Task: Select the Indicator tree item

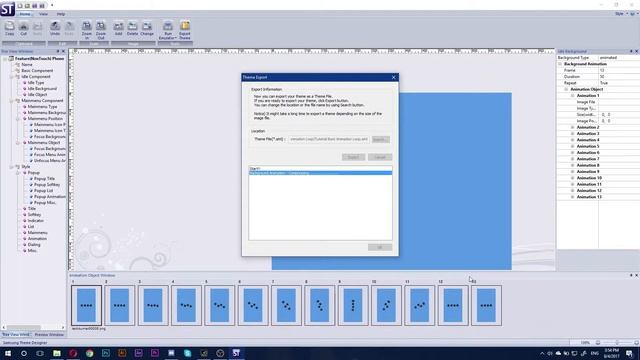Action: 36,220
